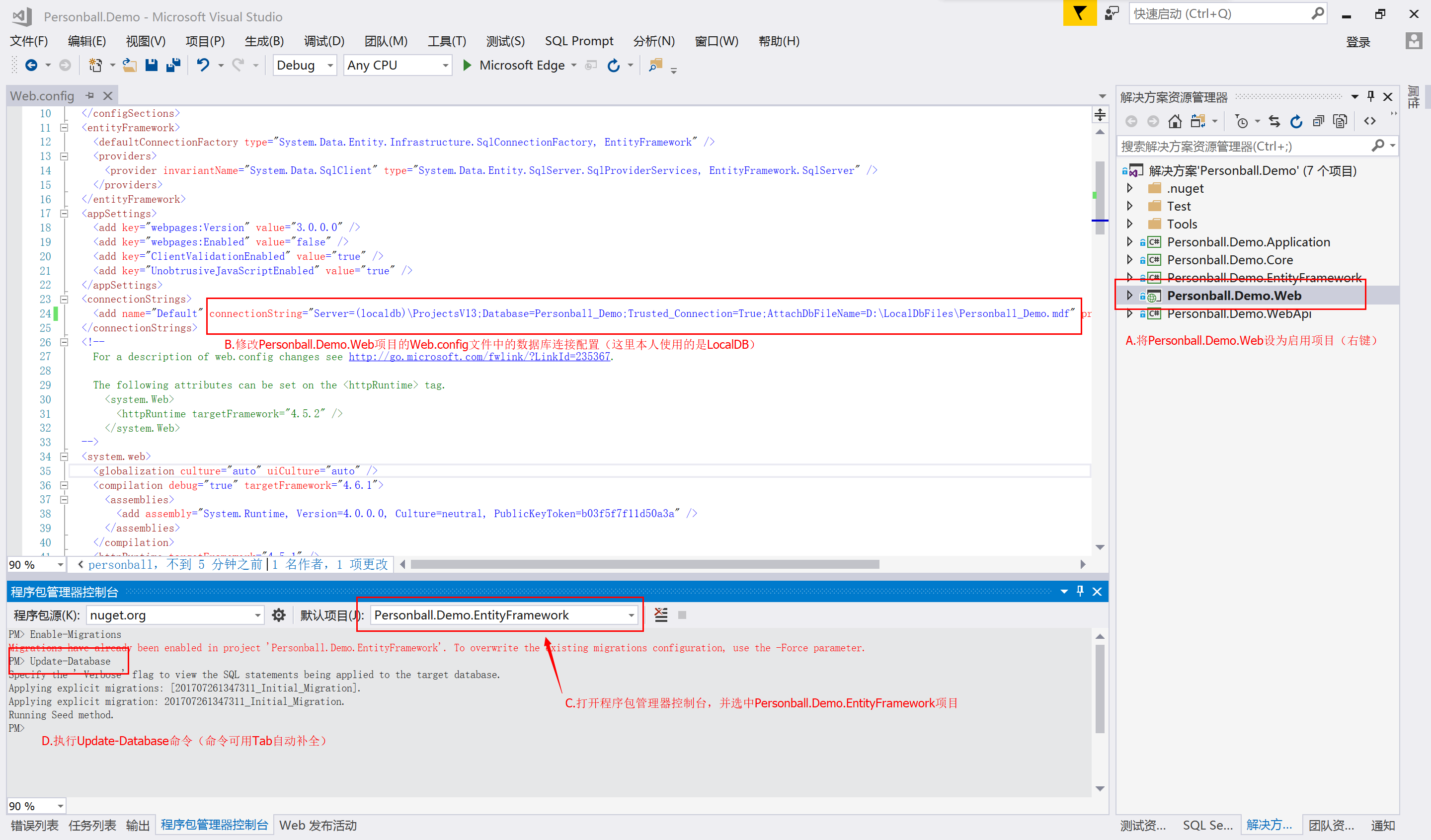This screenshot has width=1431, height=840.
Task: Click the editor vertical scrollbar thumb
Action: [1100, 198]
